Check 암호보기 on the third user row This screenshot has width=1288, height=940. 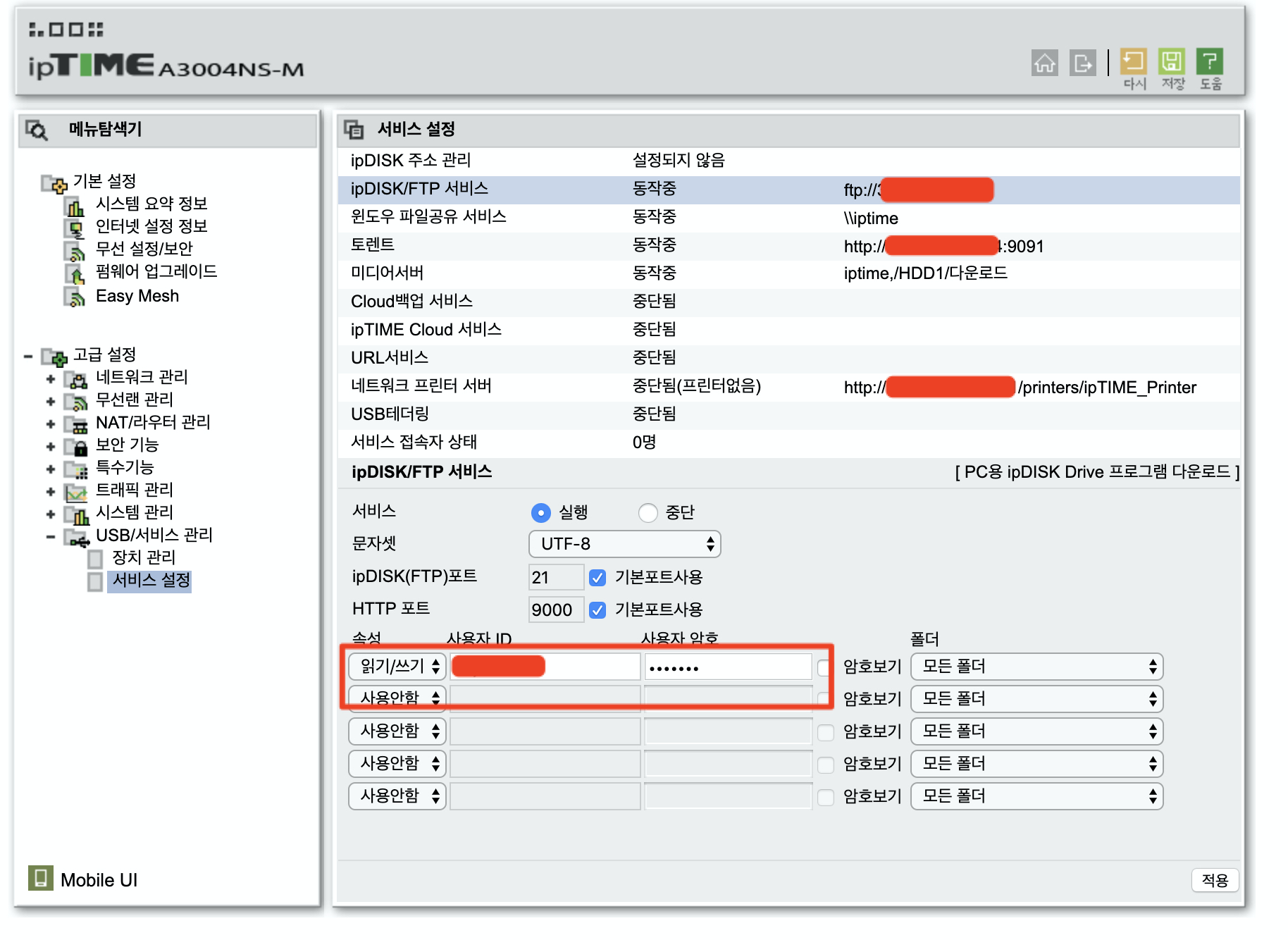(x=825, y=732)
